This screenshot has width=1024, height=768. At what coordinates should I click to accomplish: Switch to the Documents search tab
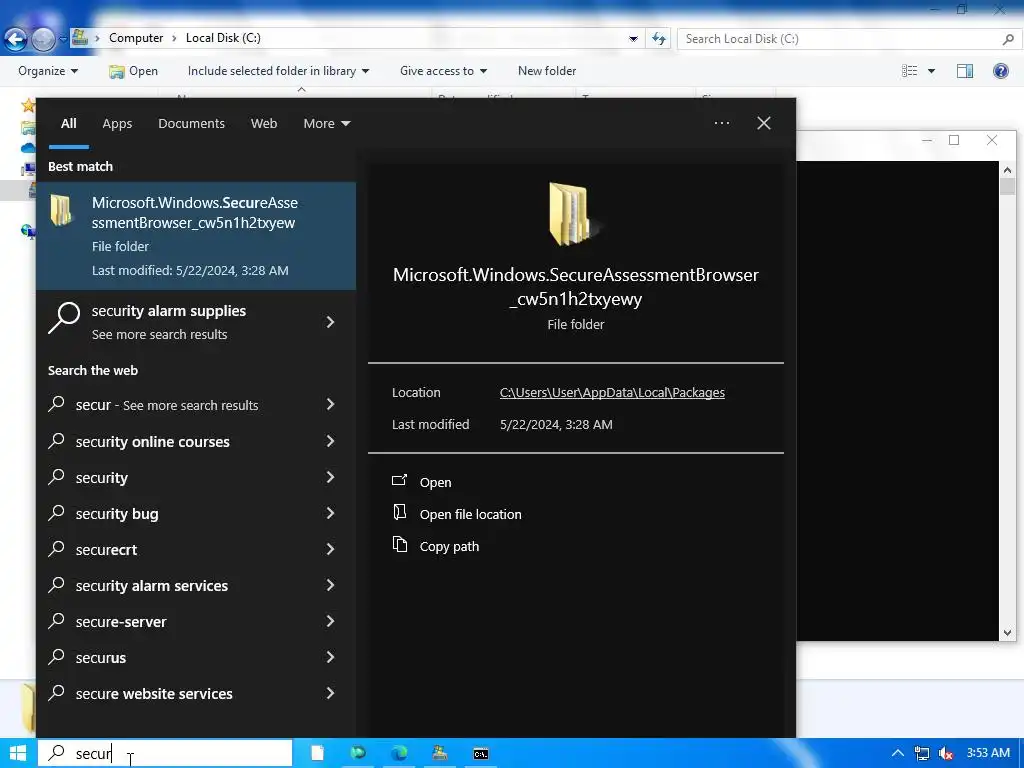coord(191,123)
